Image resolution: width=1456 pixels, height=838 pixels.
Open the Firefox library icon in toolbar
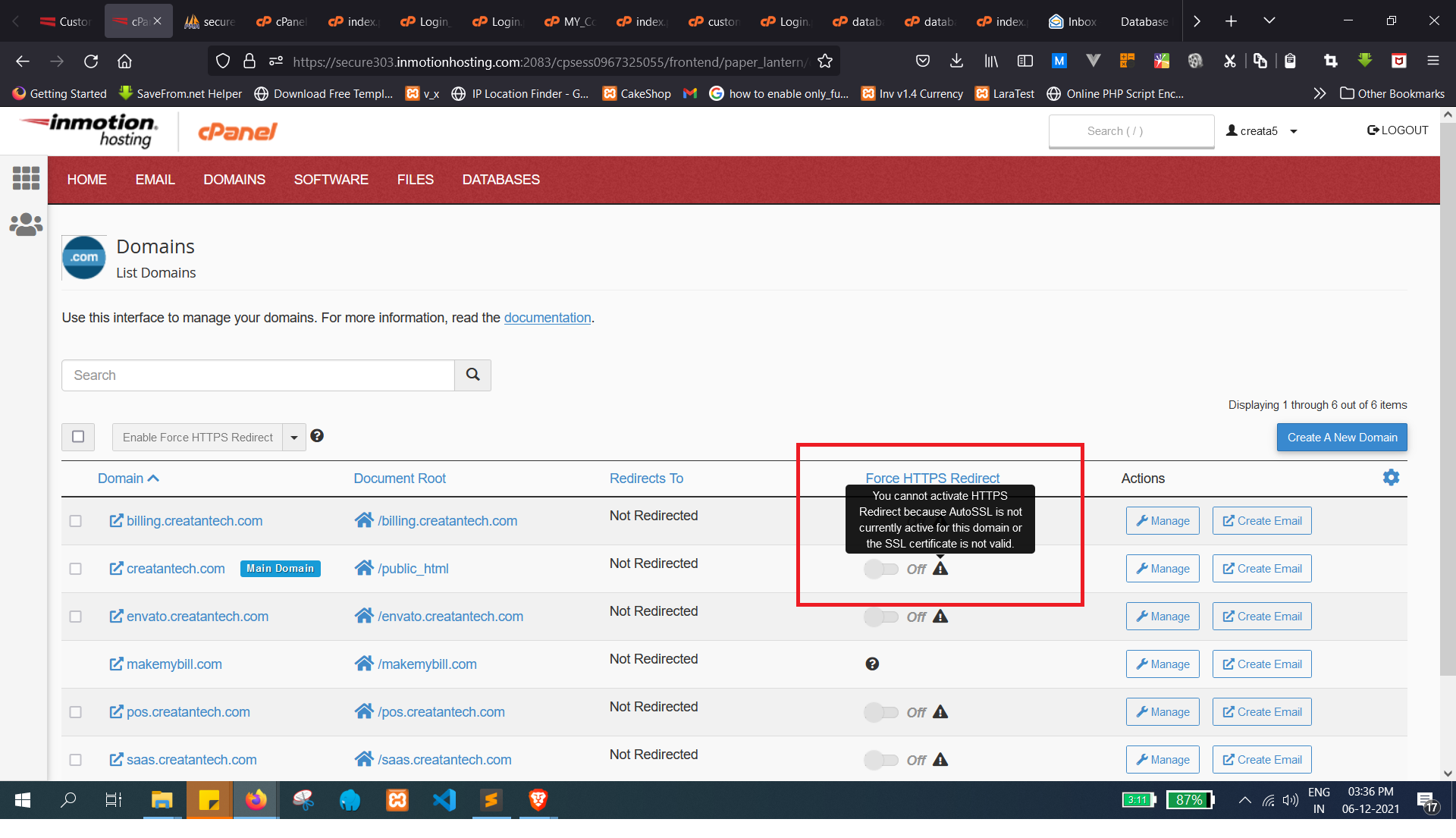click(991, 61)
